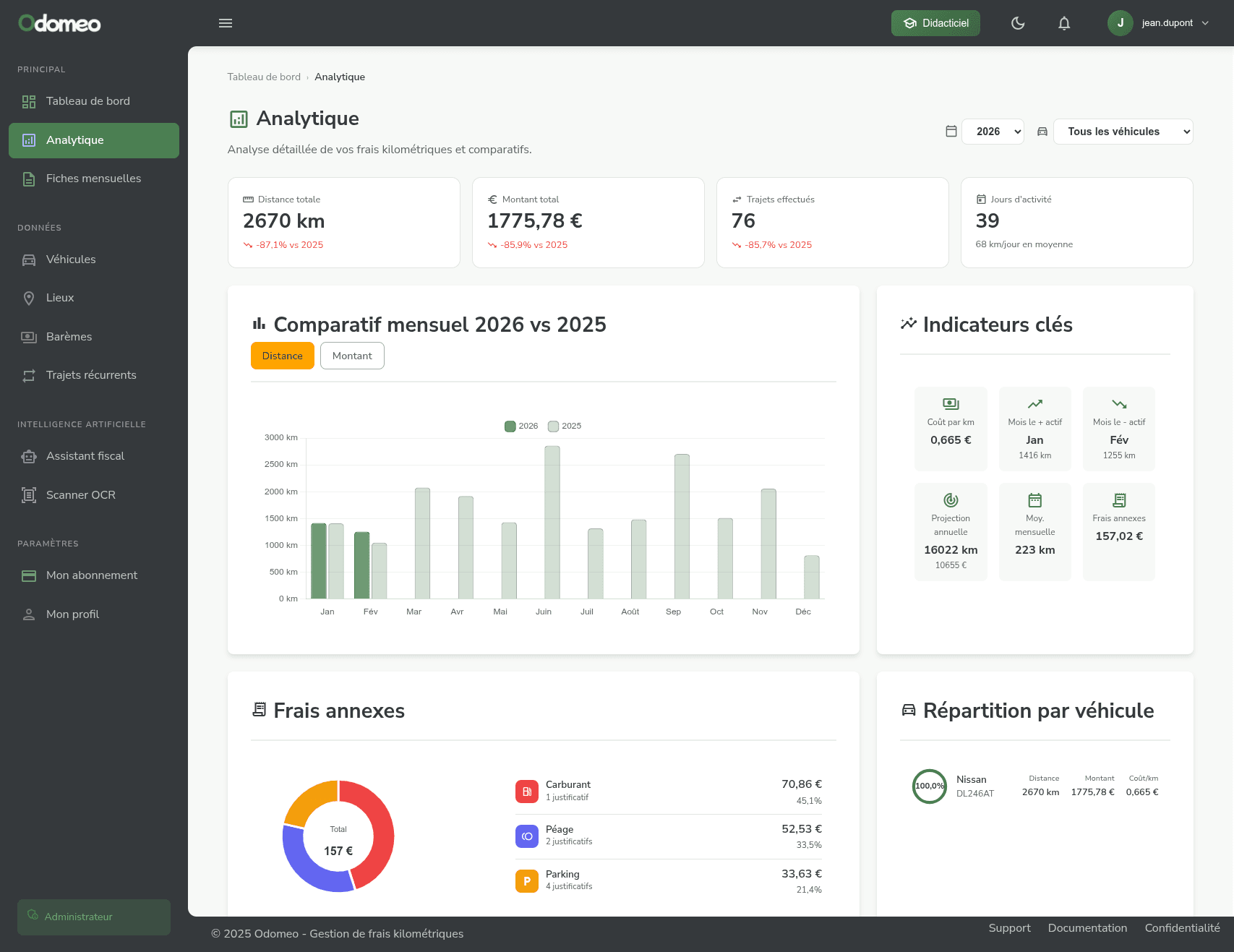Switch to Fiches mensuelles
The width and height of the screenshot is (1234, 952).
93,179
